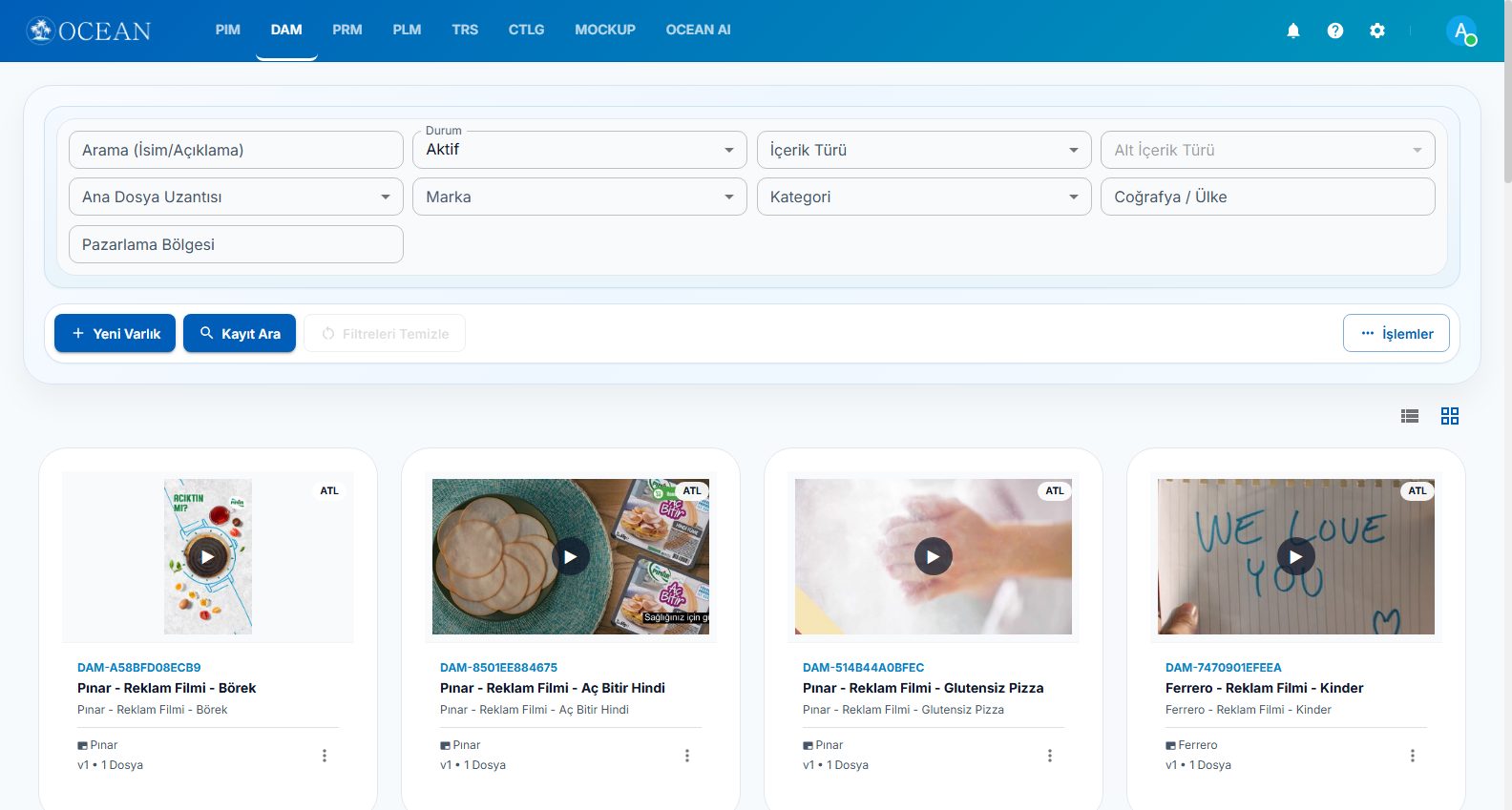The width and height of the screenshot is (1512, 810).
Task: Click the Yeni Varlık button
Action: (115, 333)
